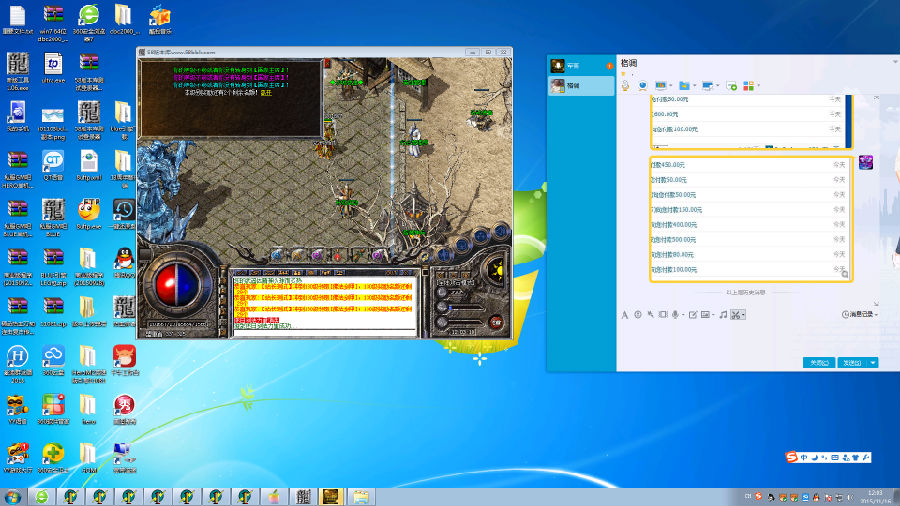This screenshot has height=506, width=900.
Task: Expand the remote desktop dropdown arrow in QQ
Action: click(717, 86)
